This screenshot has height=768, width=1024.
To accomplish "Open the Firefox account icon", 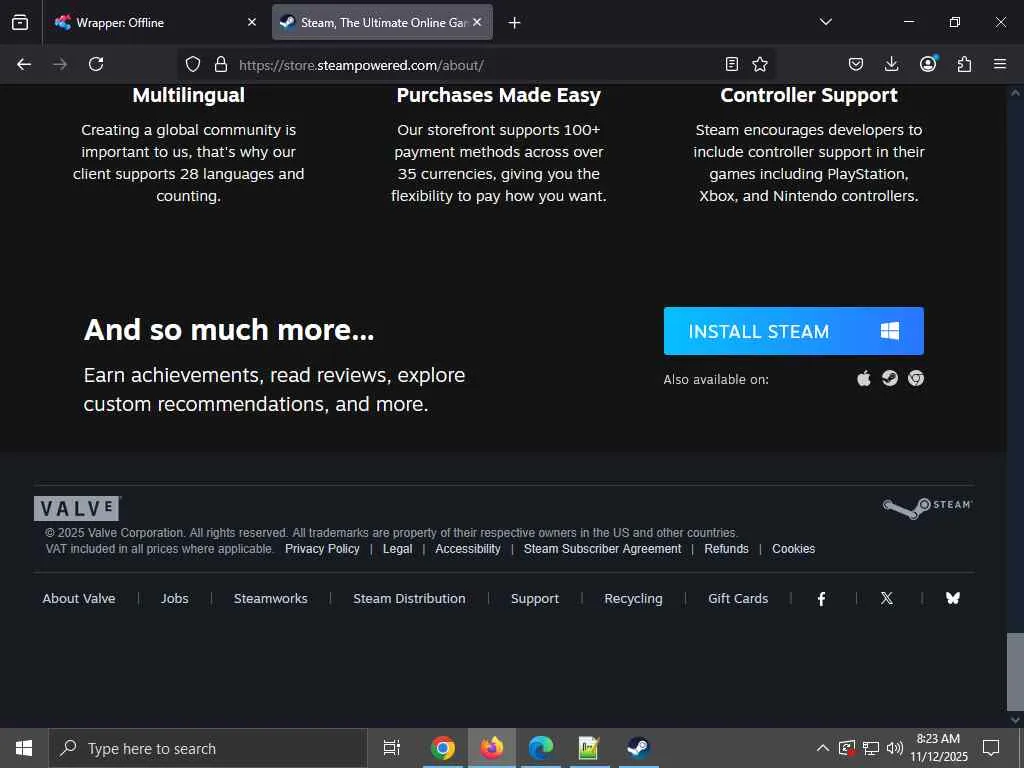I will pyautogui.click(x=928, y=63).
